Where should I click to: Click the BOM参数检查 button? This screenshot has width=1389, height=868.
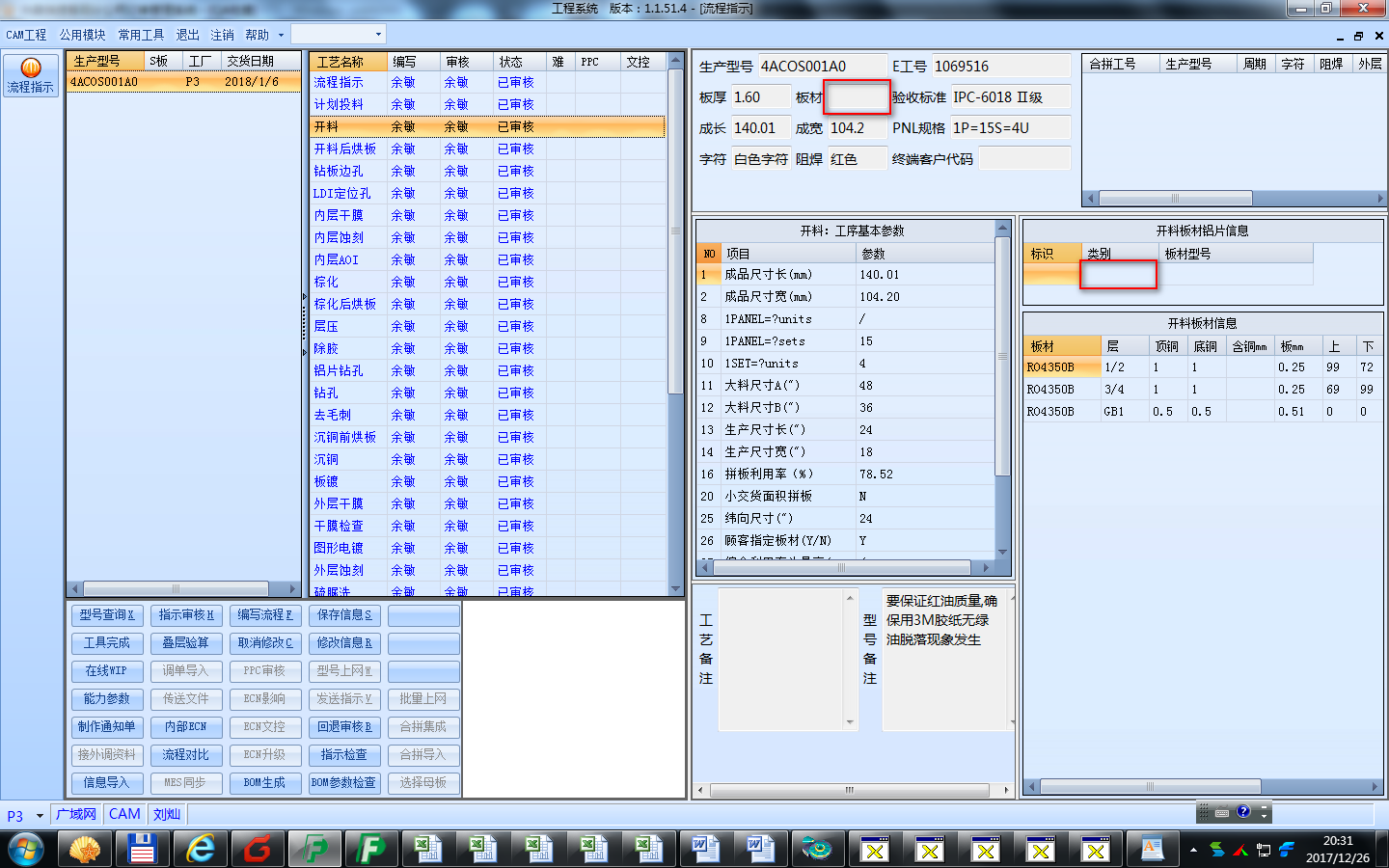point(344,782)
